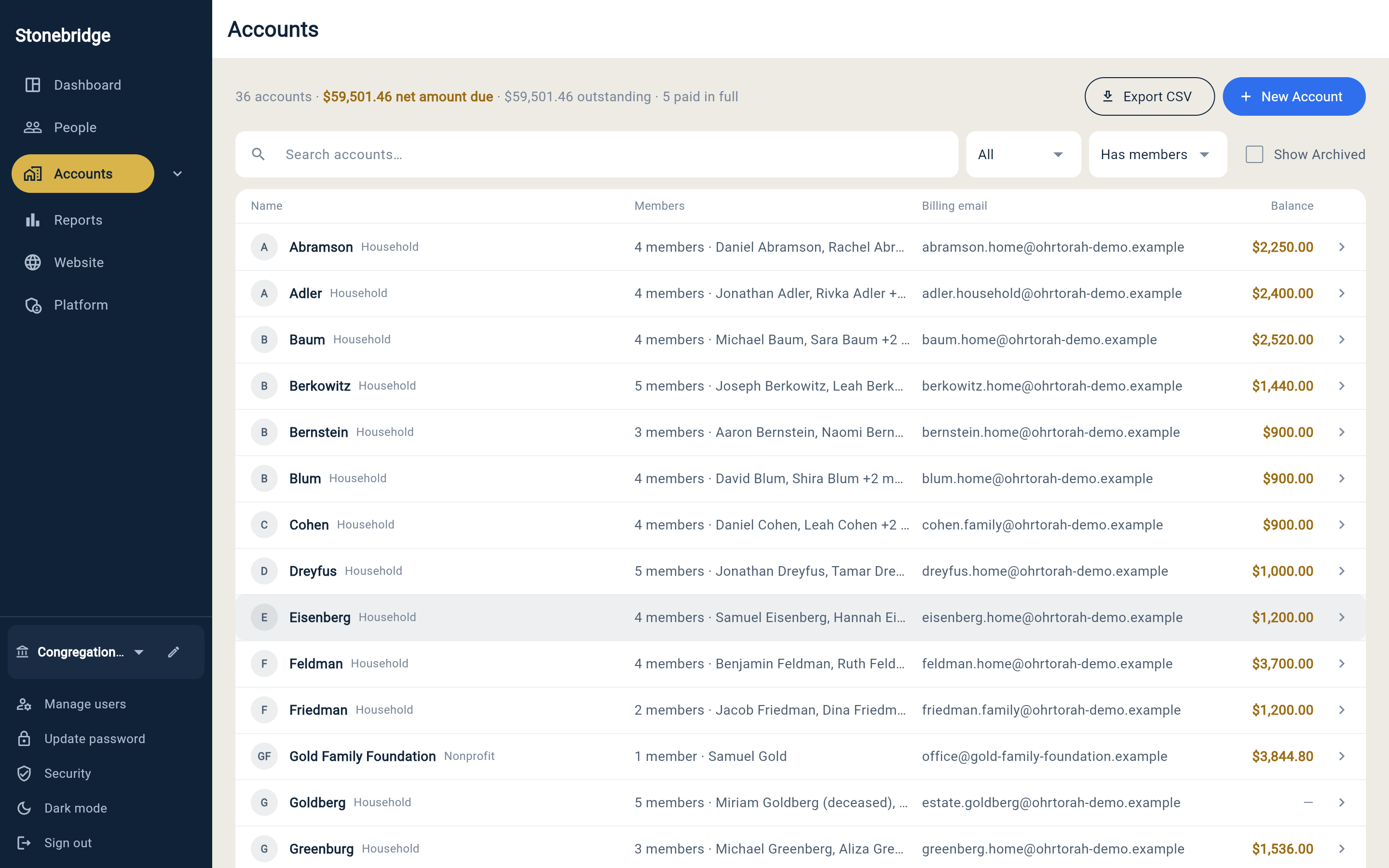This screenshot has width=1389, height=868.
Task: Open the Greenburg household row
Action: point(800,849)
